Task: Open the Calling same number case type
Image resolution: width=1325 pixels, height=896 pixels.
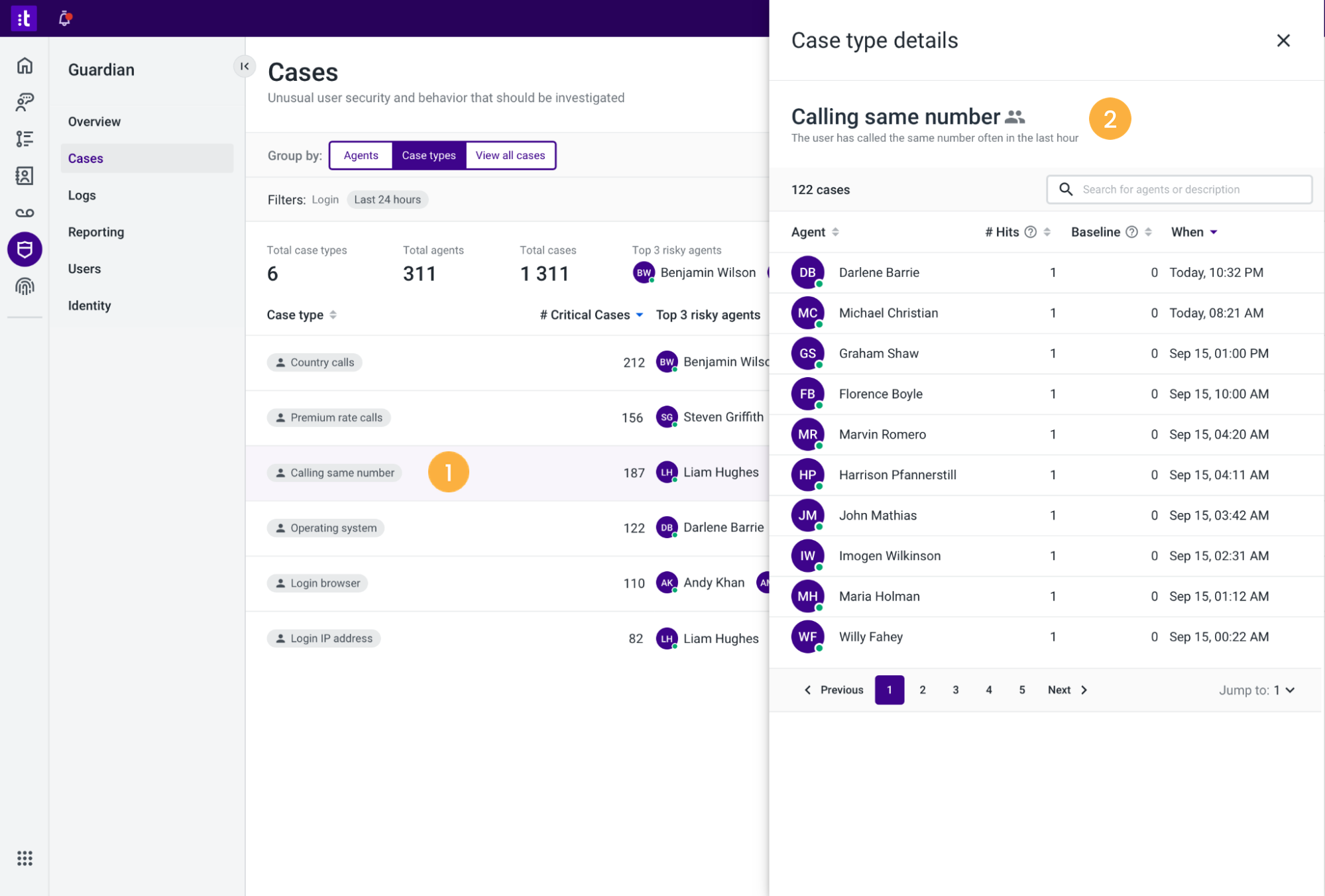Action: coord(335,473)
